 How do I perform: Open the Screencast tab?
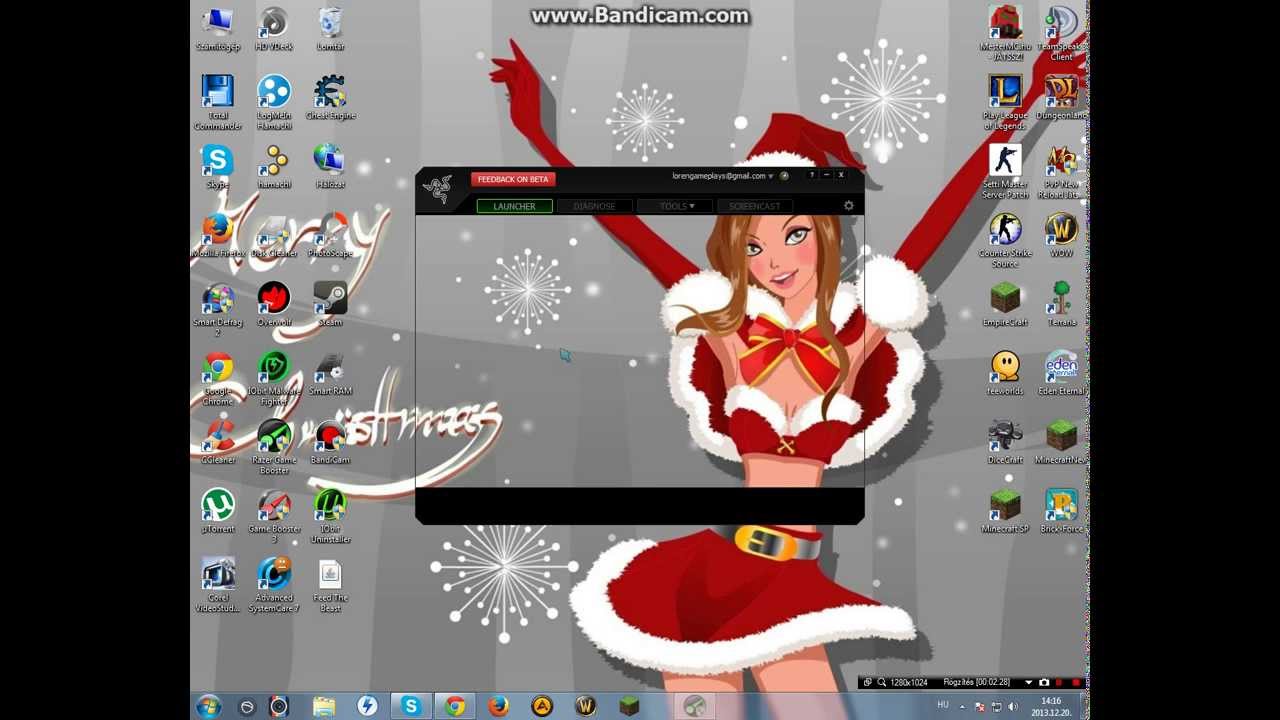754,206
